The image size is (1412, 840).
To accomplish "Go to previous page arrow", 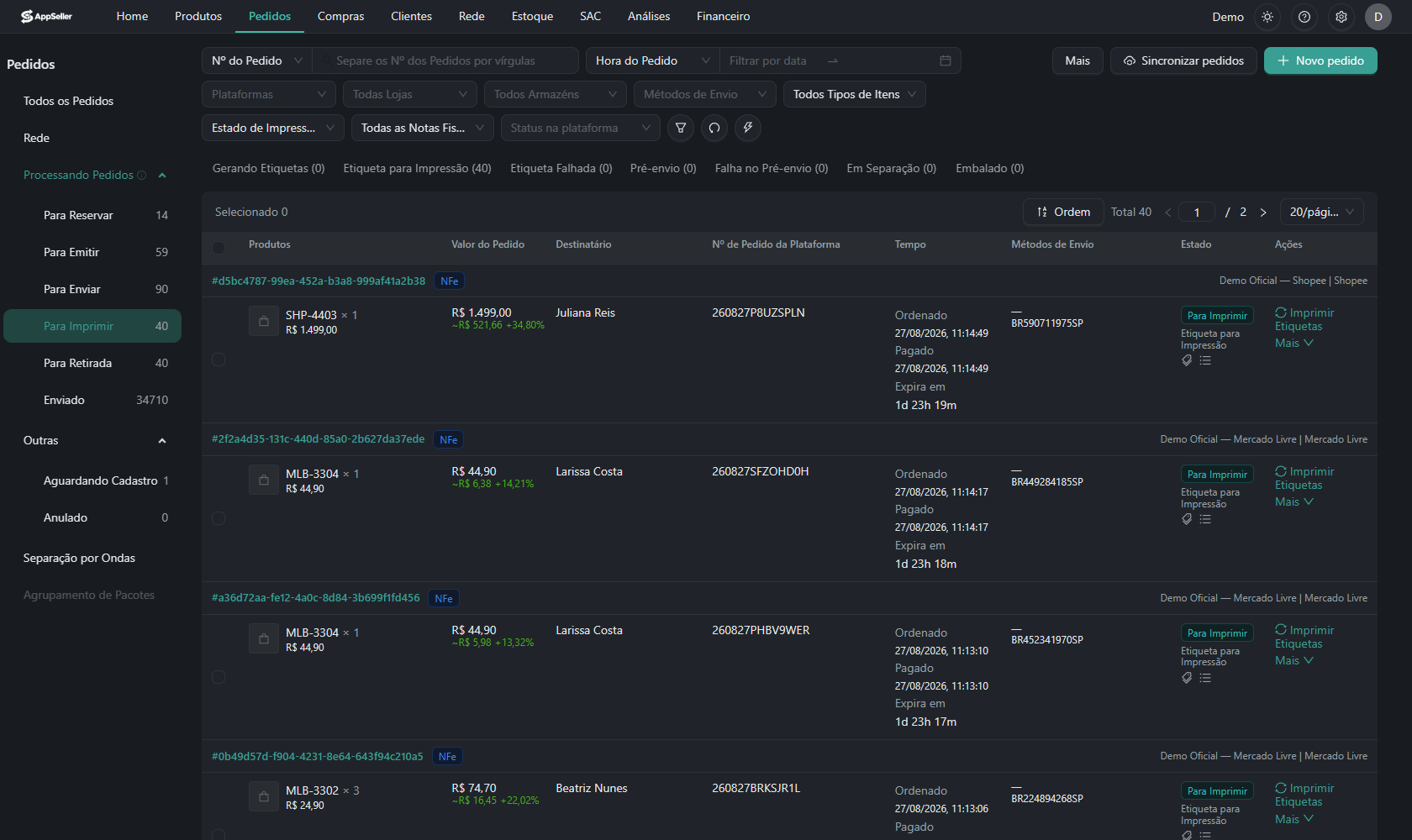I will 1168,213.
